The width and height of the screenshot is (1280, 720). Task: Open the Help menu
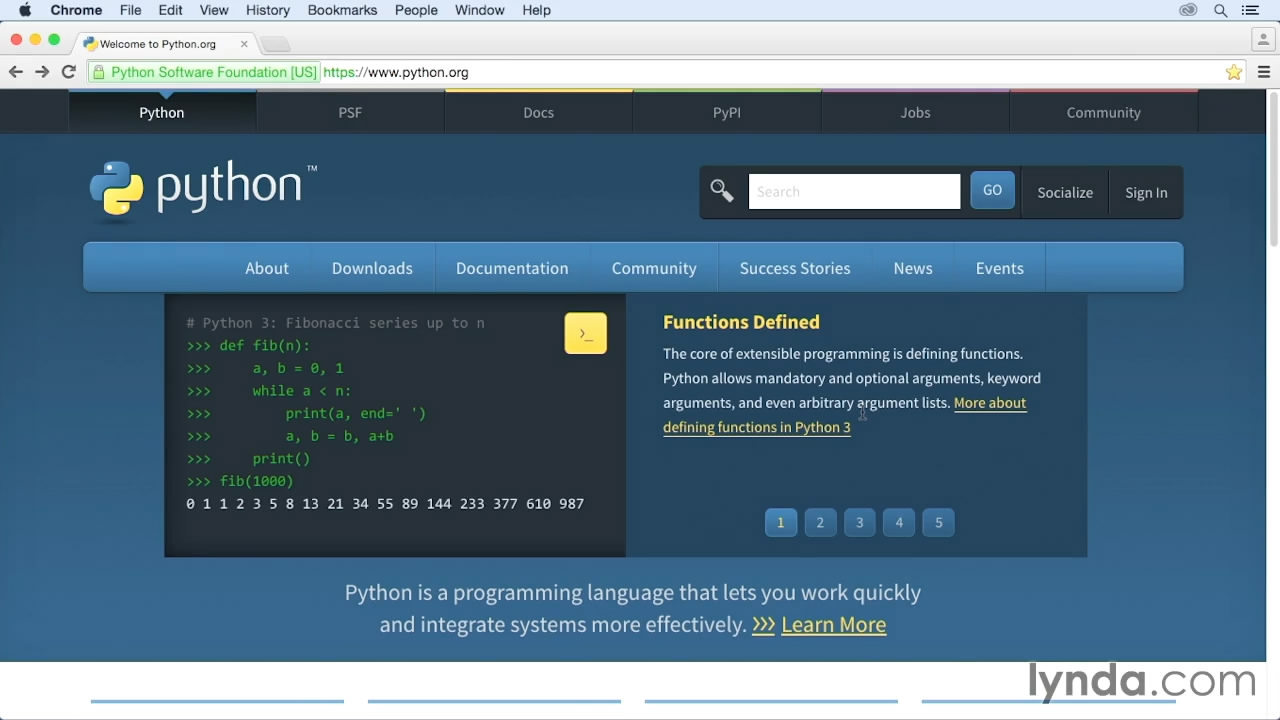point(536,10)
